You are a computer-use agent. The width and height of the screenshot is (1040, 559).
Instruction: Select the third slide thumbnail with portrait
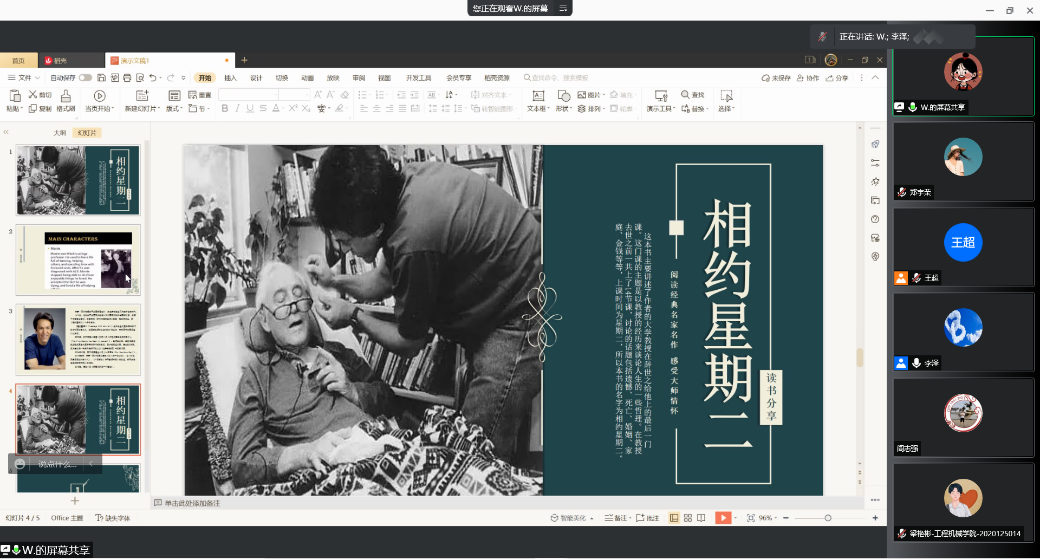(78, 340)
